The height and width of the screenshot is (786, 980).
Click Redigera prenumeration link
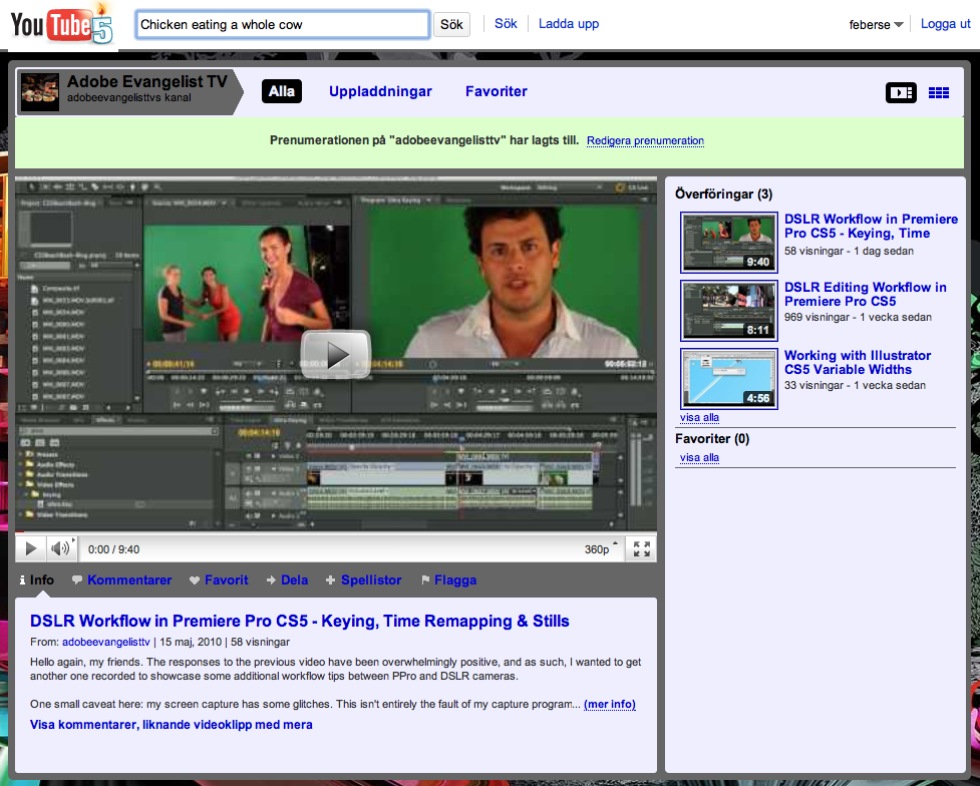pos(645,141)
